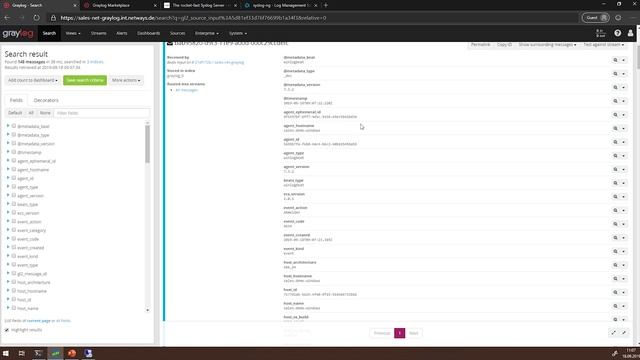640x360 pixels.
Task: Click magnifier icon in beats_type row
Action: coord(615,183)
